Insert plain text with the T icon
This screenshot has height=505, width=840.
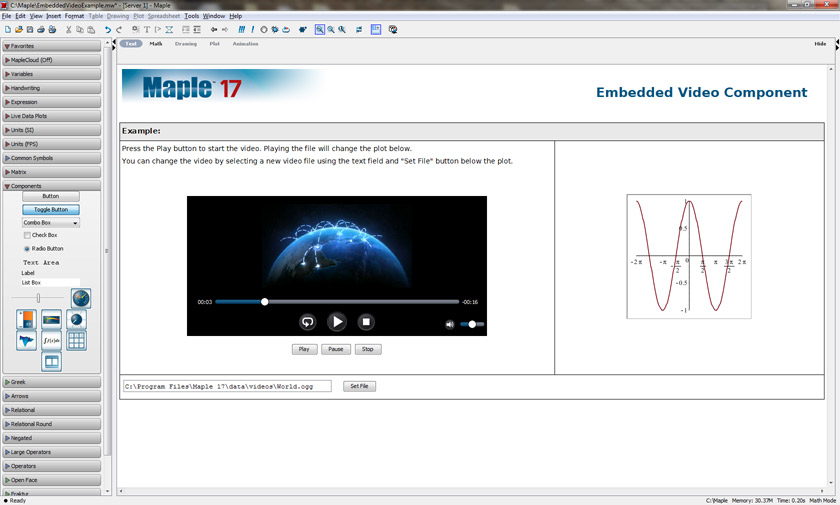(x=146, y=29)
